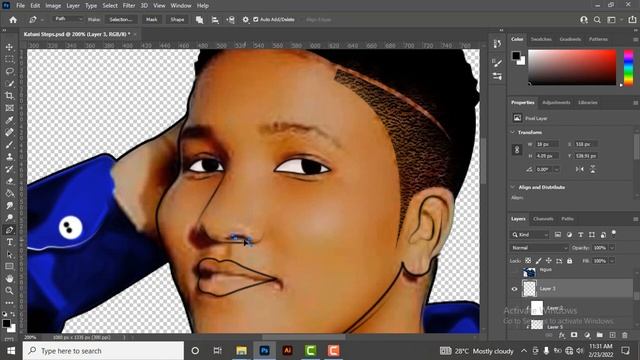
Task: Switch to the Channels tab
Action: click(543, 219)
